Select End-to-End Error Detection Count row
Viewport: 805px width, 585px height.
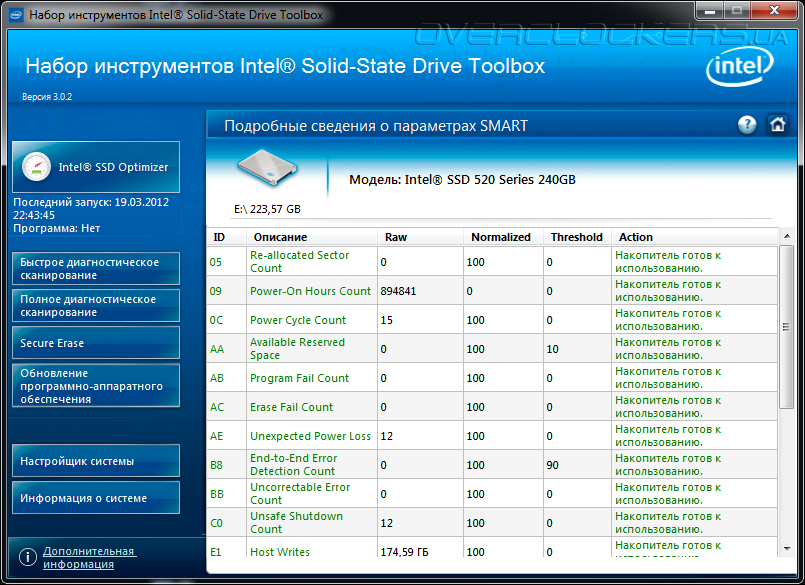click(x=492, y=465)
